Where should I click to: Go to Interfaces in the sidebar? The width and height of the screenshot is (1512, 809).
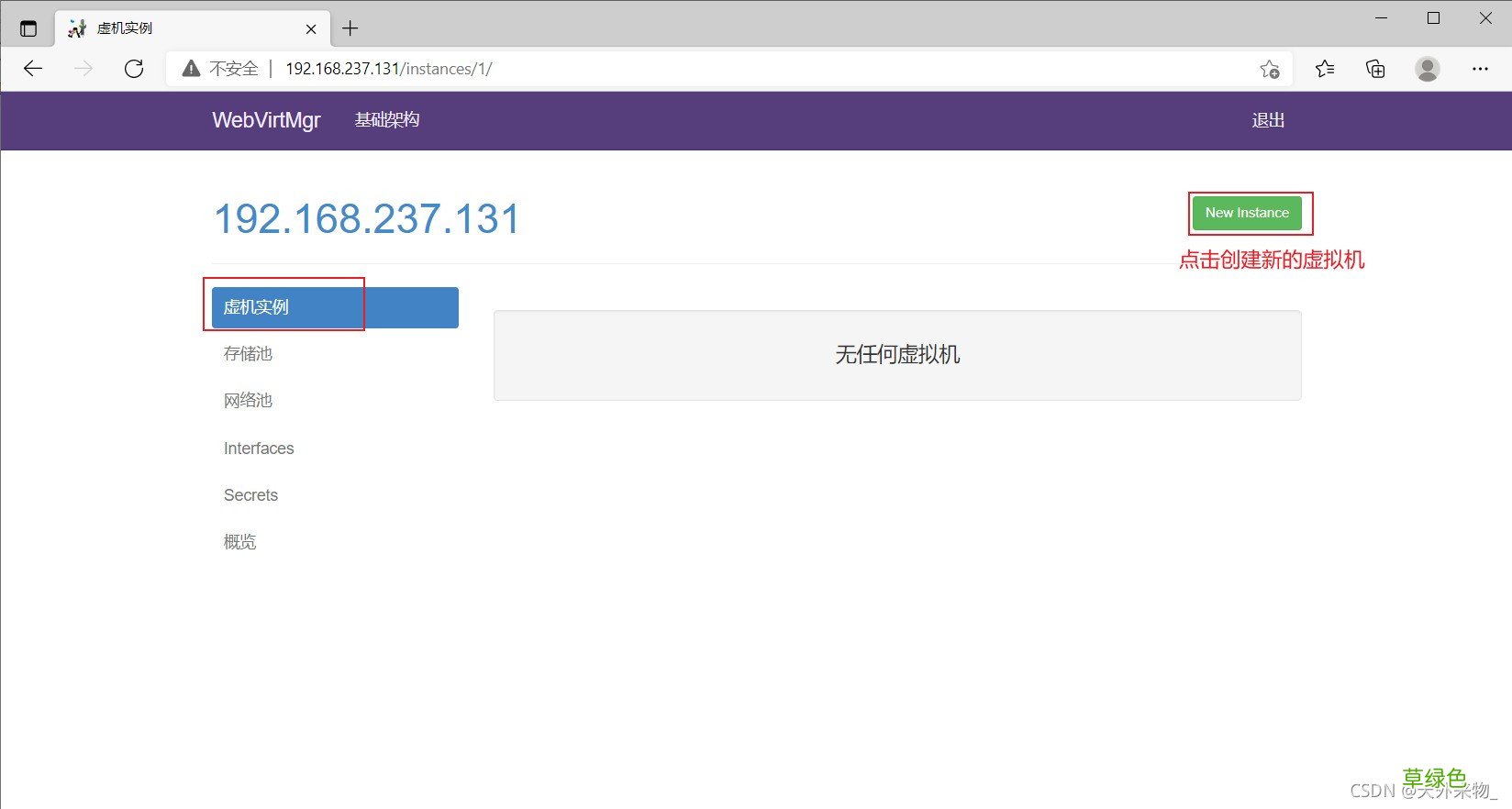point(259,449)
